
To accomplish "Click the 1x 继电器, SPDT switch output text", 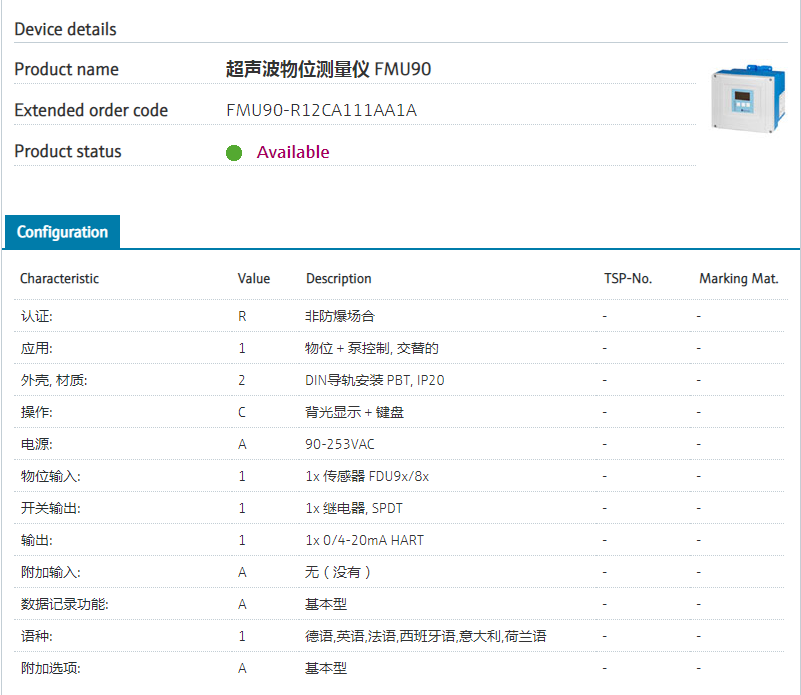I will 354,508.
